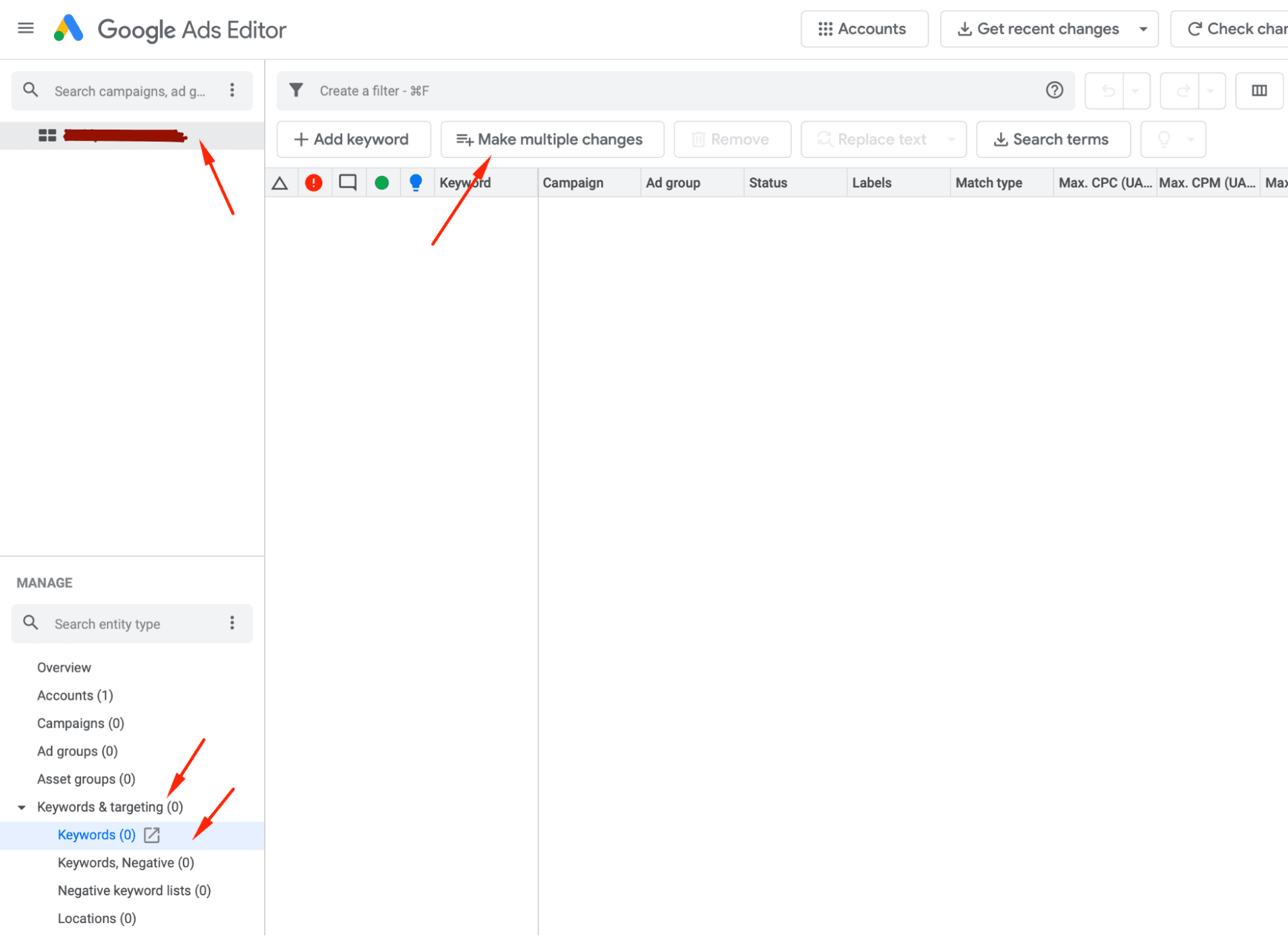Open the column chooser icon
This screenshot has height=936, width=1288.
point(1259,91)
